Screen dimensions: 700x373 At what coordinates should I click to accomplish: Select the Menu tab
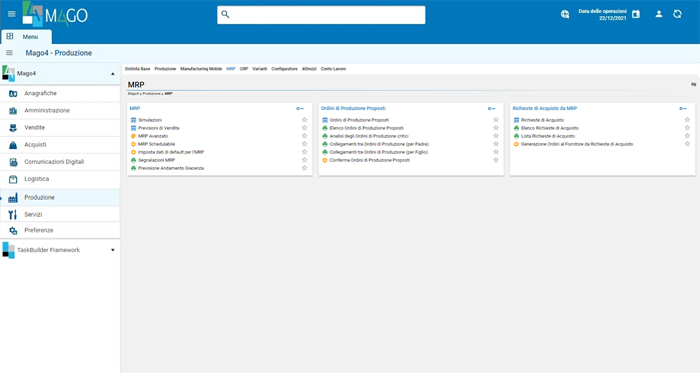[27, 37]
